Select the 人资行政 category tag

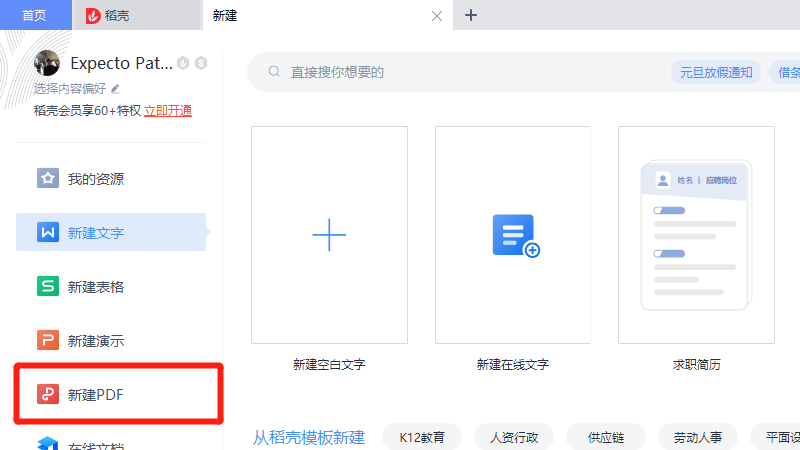[x=514, y=437]
